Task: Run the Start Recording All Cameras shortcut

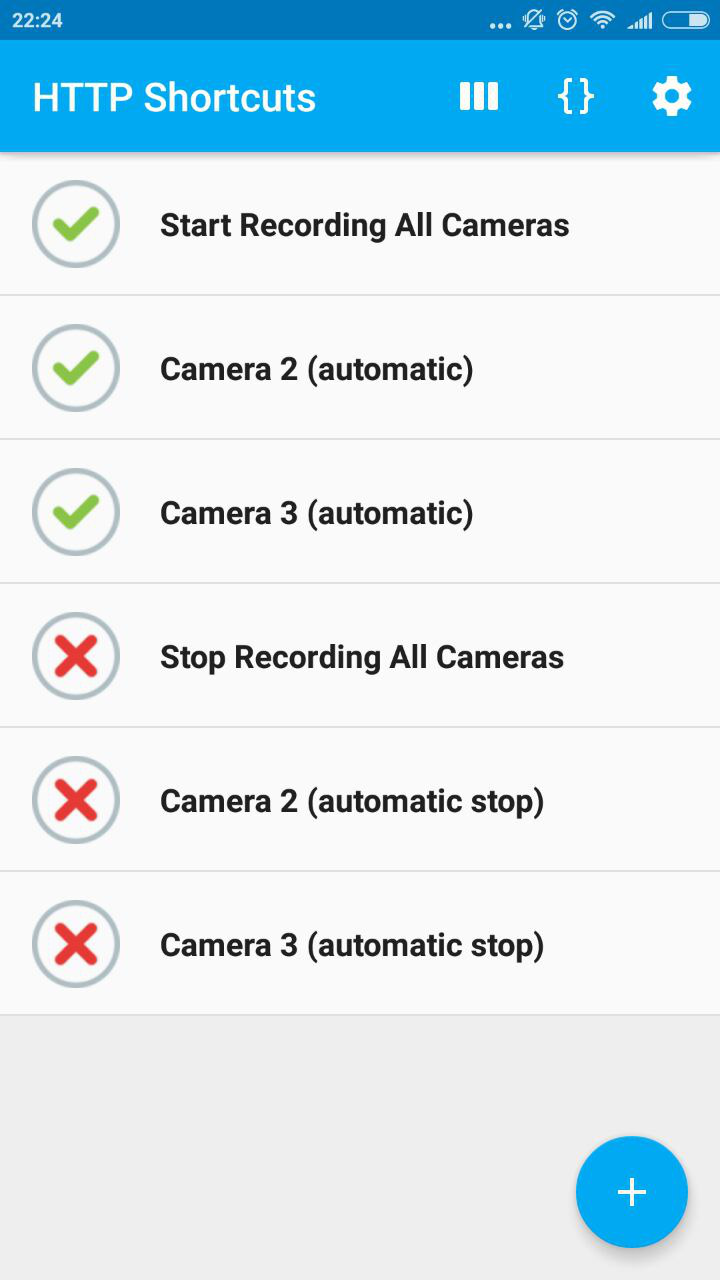Action: click(364, 225)
